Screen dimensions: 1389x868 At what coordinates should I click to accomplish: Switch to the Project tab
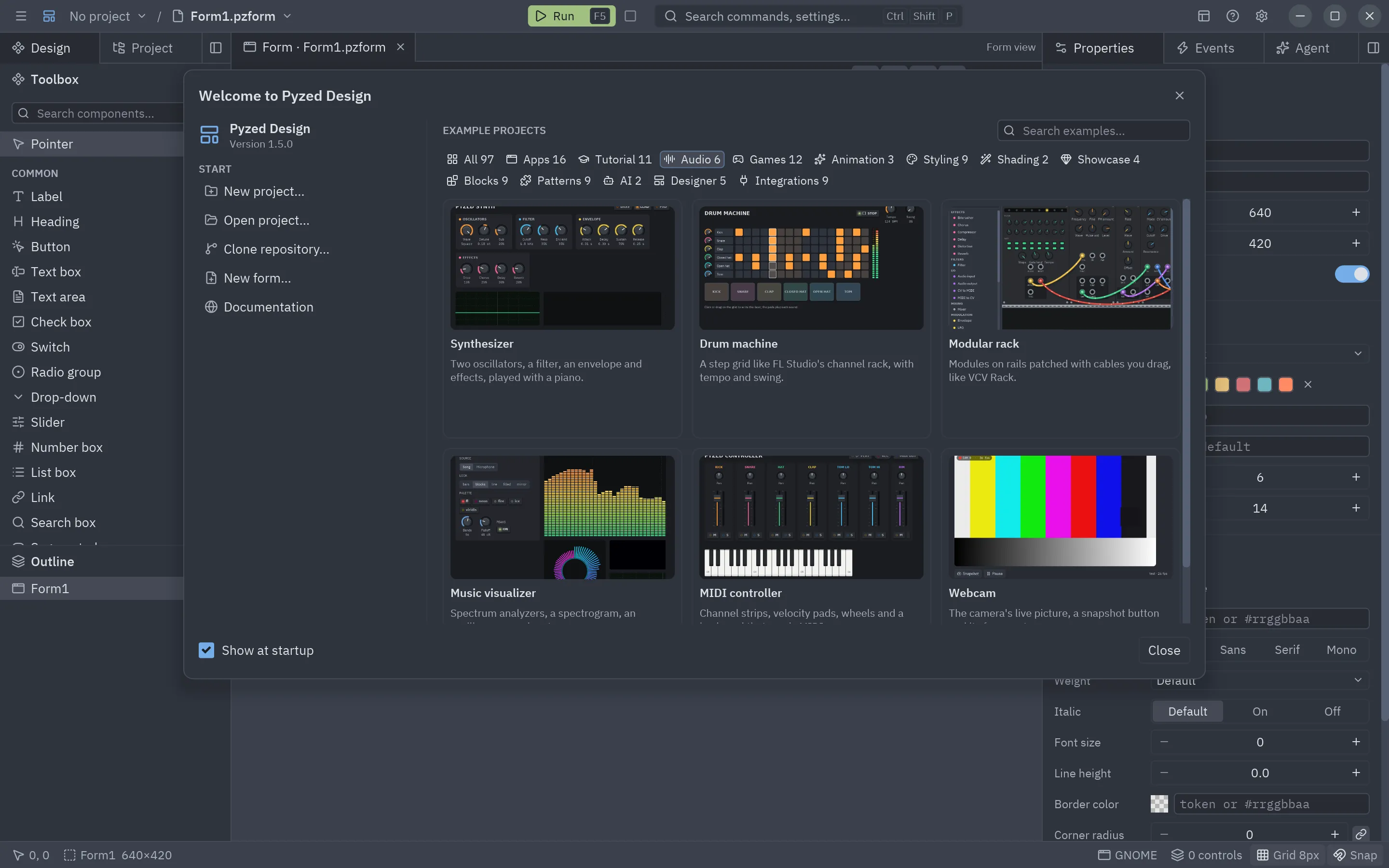[x=150, y=48]
